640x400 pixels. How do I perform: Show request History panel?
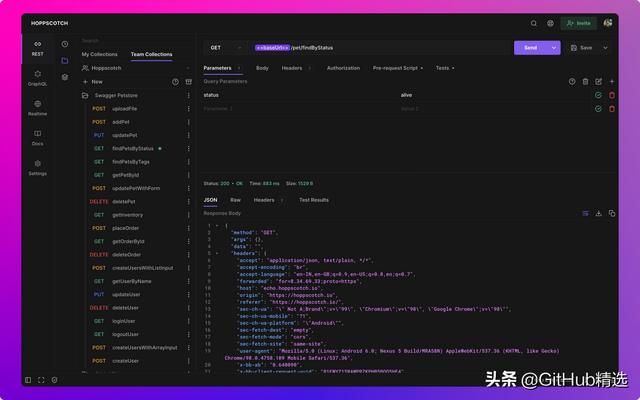(x=65, y=44)
